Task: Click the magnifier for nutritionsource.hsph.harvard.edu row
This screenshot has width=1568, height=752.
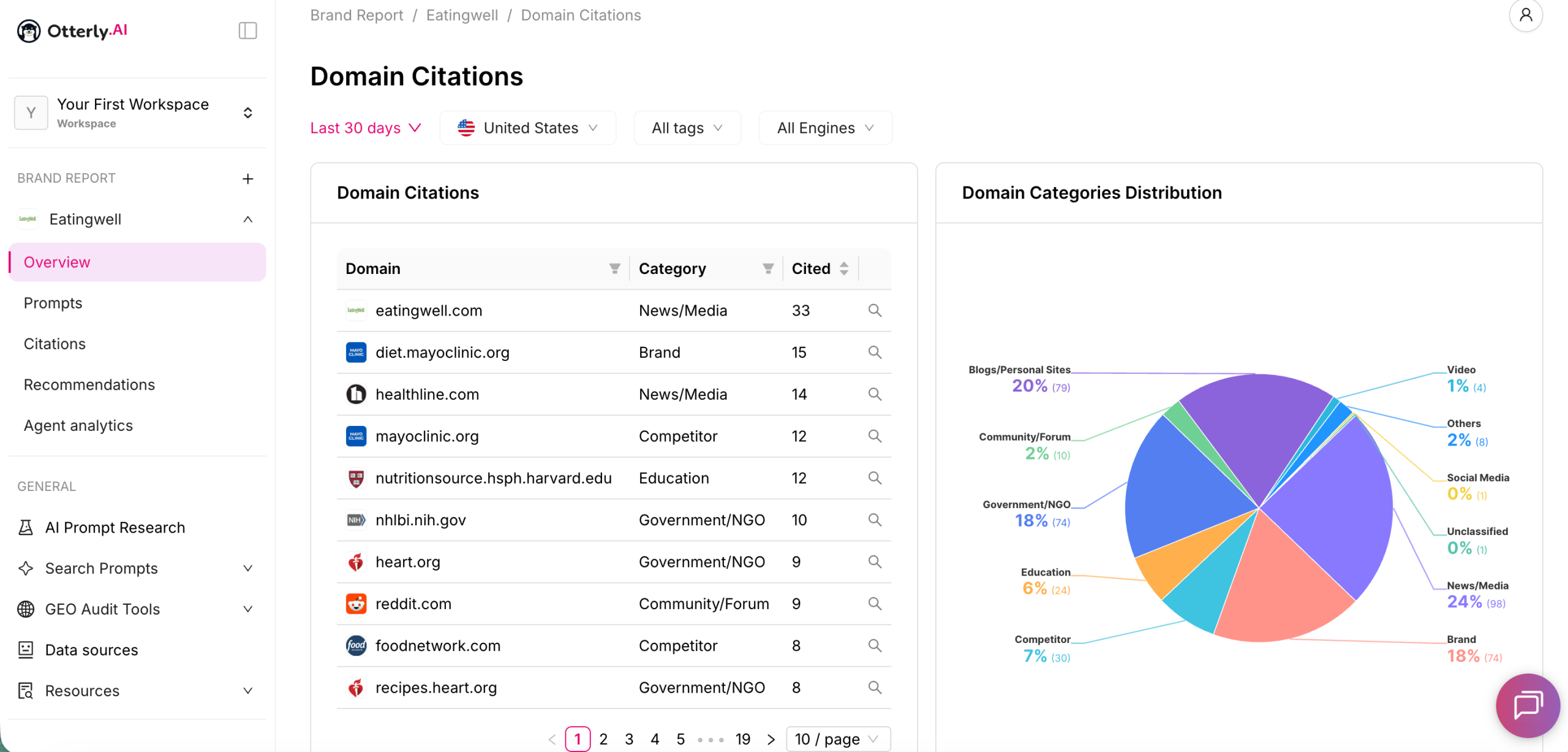Action: 875,478
